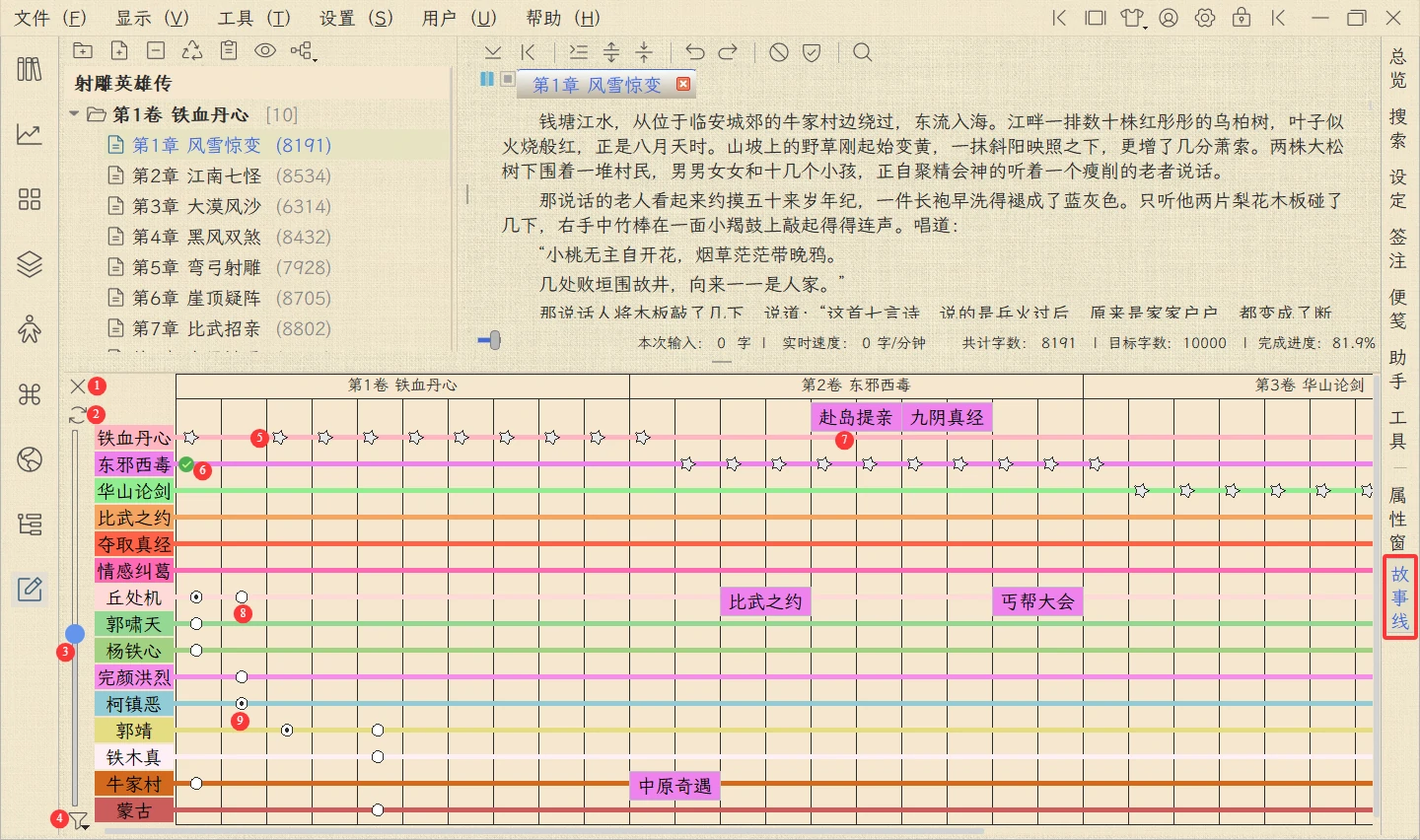Click the clipboard icon in tree toolbar
1420x840 pixels.
(229, 51)
